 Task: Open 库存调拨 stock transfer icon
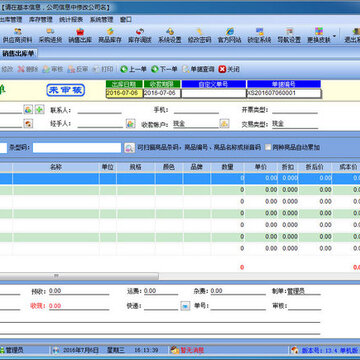coord(140,35)
